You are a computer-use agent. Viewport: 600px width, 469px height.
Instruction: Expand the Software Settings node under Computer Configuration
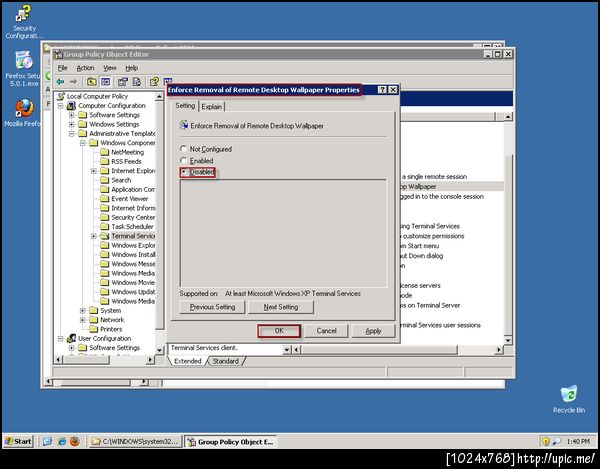click(x=72, y=115)
